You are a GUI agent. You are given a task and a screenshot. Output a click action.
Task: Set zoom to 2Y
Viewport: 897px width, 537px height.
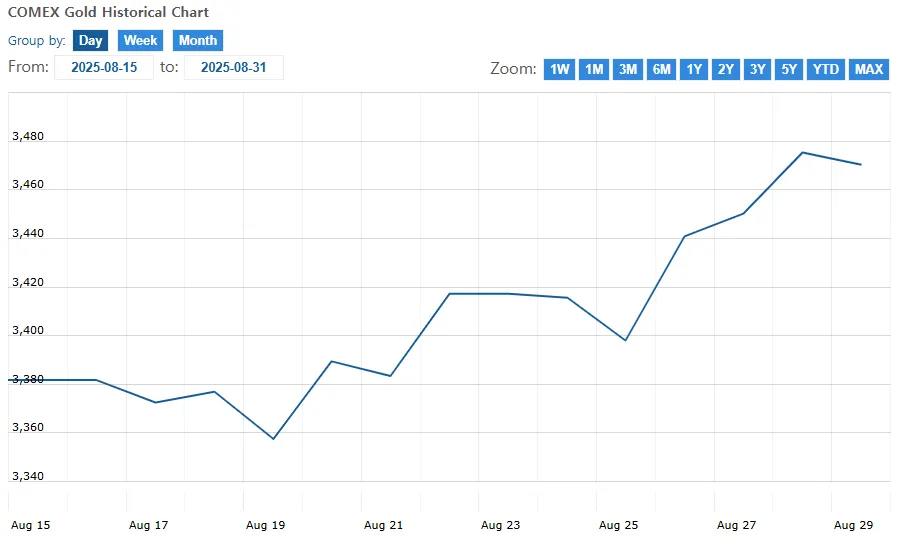(x=725, y=69)
